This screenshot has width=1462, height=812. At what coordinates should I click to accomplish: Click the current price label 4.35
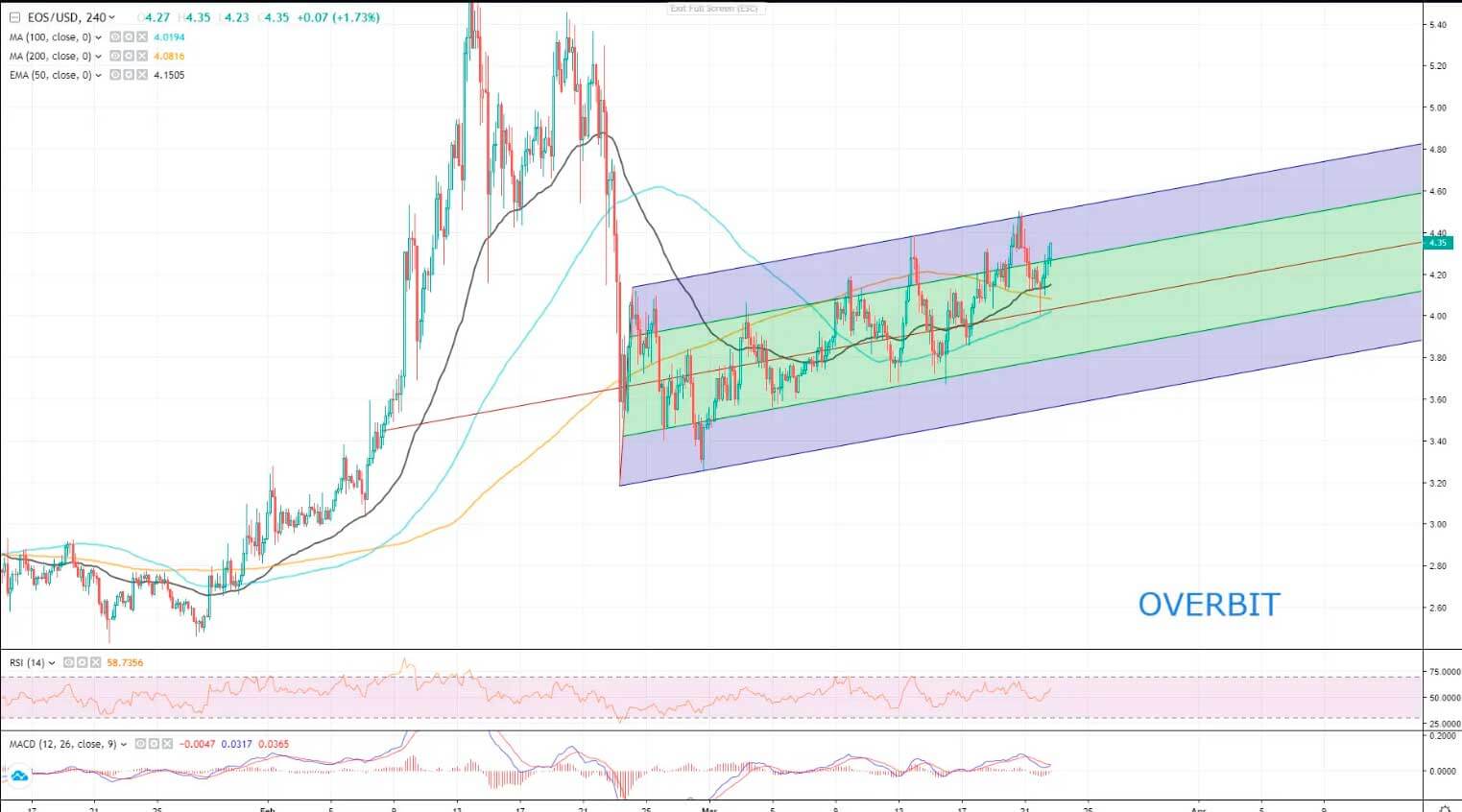1437,243
